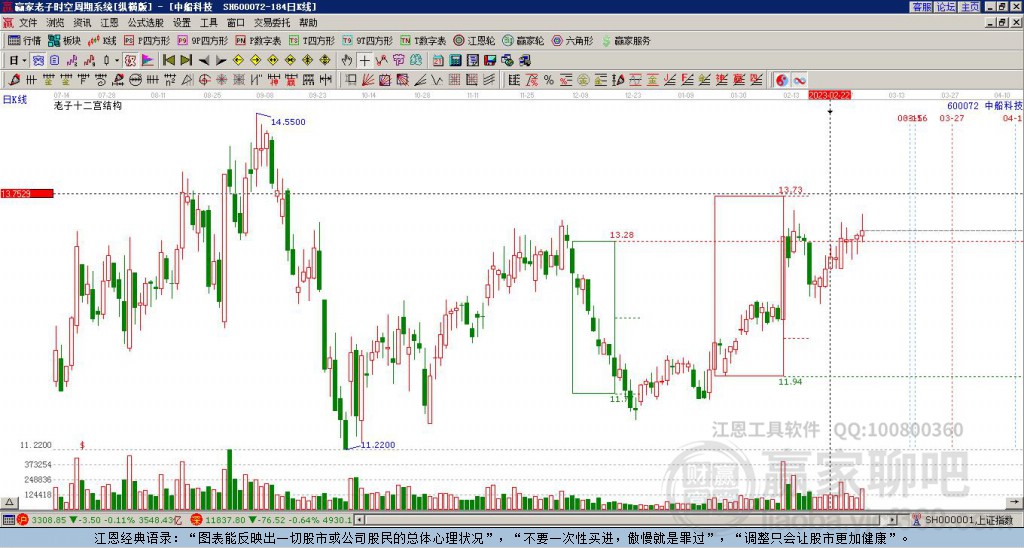Open the calendar date icon
Screen dimensions: 1024x548
[438, 61]
